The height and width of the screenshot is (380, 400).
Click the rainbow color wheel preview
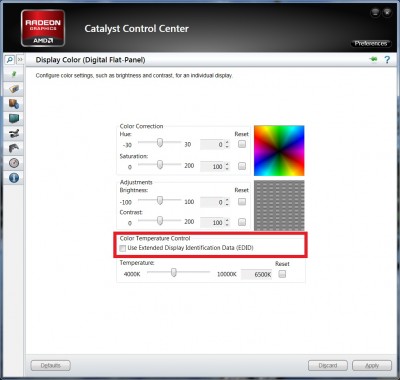click(x=279, y=151)
